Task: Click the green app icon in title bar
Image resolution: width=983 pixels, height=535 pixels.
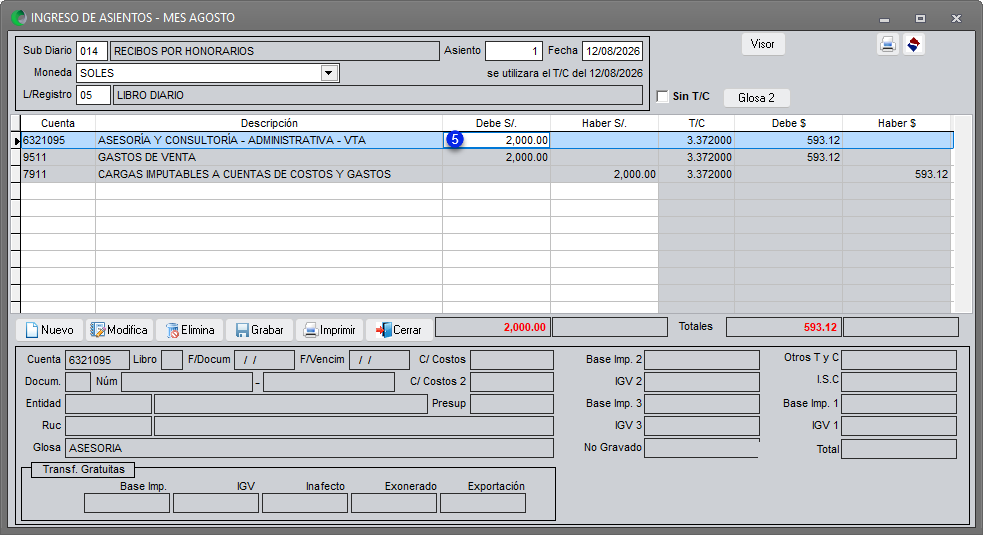Action: 19,18
